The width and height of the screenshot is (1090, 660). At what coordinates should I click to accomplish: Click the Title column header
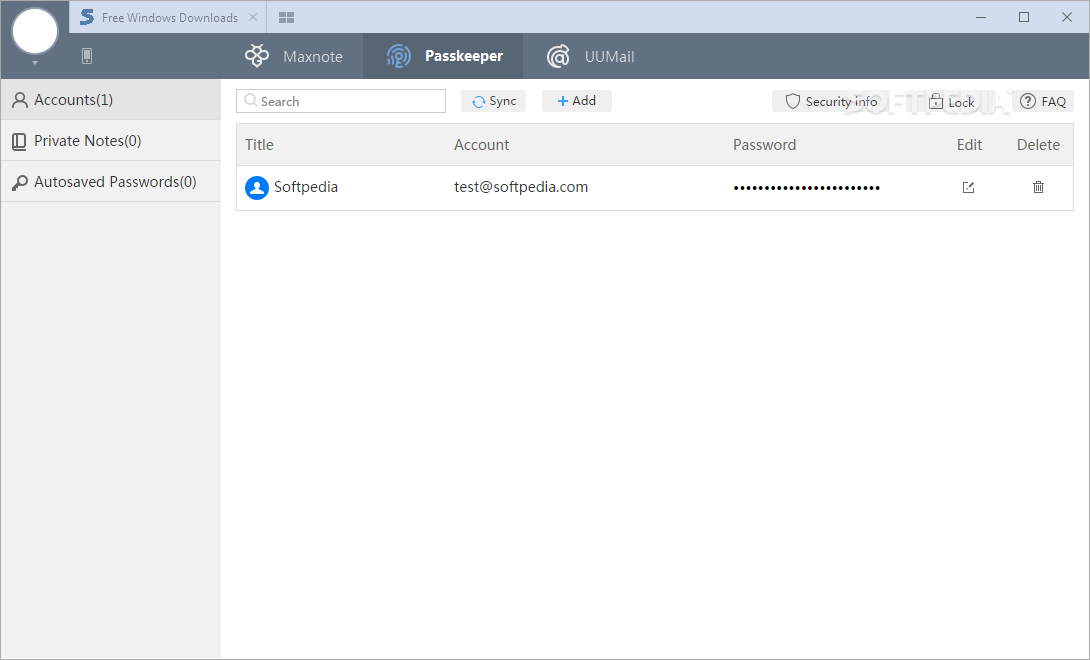pyautogui.click(x=259, y=145)
